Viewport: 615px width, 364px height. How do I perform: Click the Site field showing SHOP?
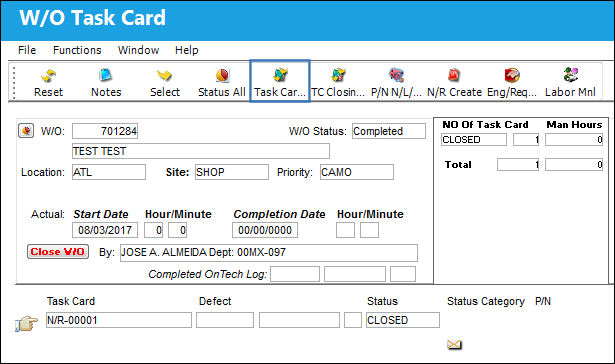(232, 172)
